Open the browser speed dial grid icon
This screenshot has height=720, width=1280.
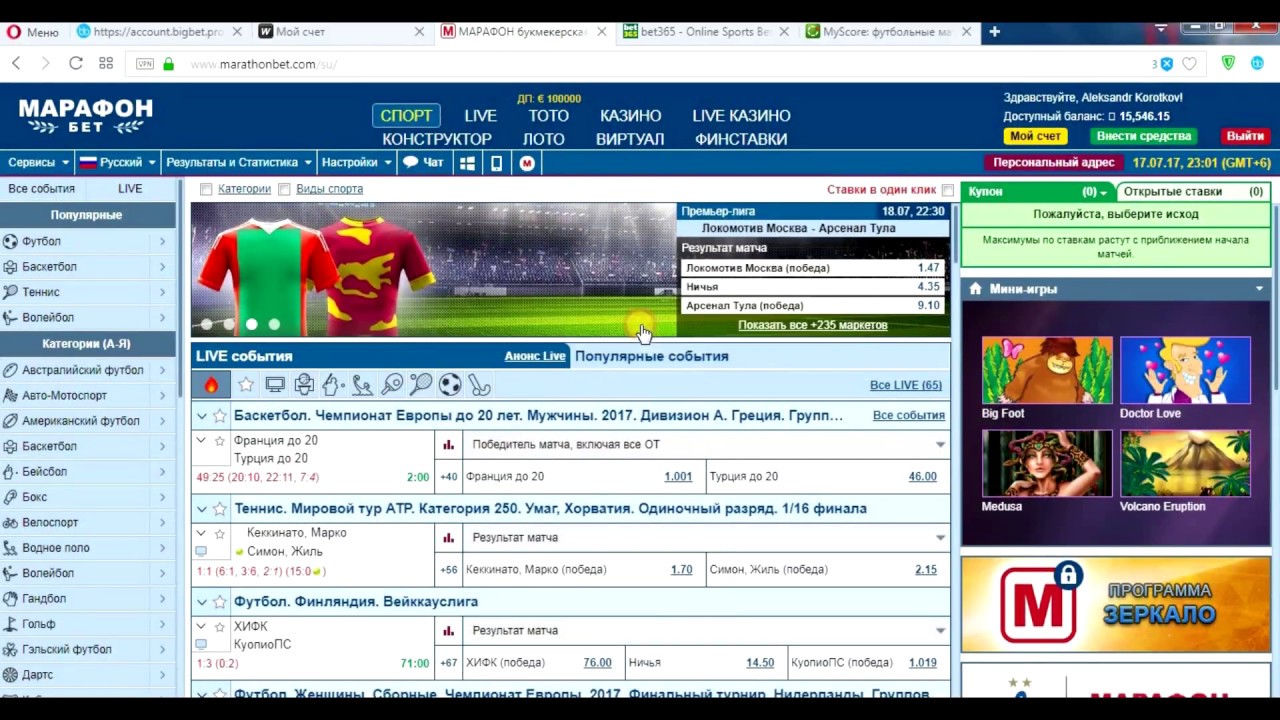(106, 63)
